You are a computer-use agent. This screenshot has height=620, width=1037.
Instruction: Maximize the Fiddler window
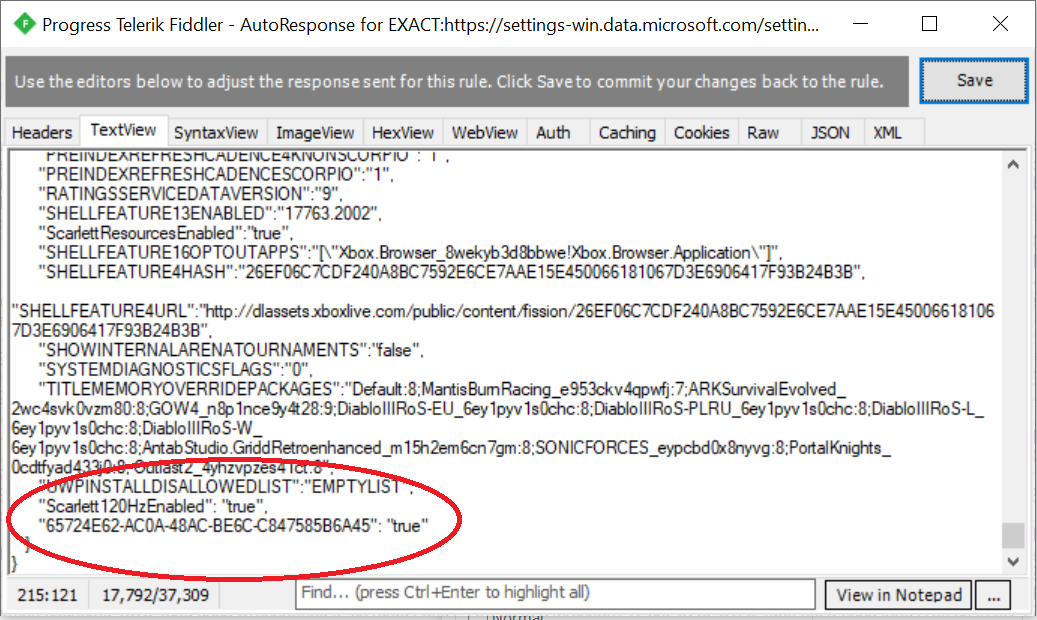pos(929,24)
